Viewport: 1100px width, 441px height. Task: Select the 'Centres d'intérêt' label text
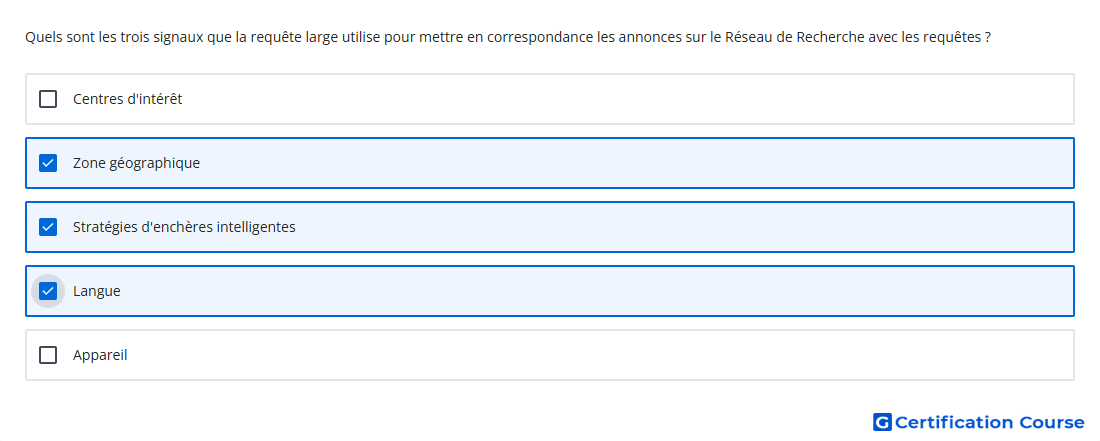point(128,99)
